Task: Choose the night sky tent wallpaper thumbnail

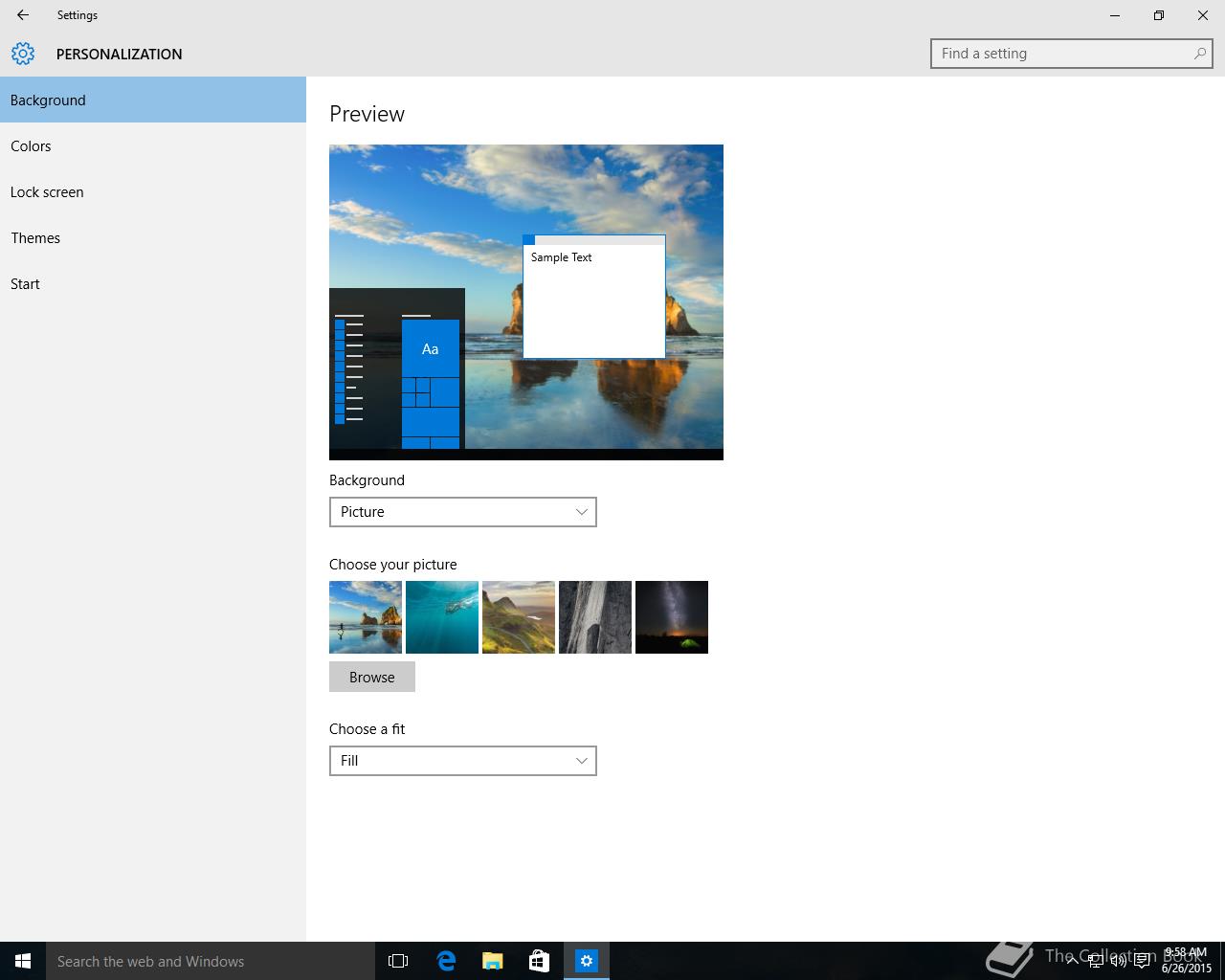Action: tap(672, 617)
